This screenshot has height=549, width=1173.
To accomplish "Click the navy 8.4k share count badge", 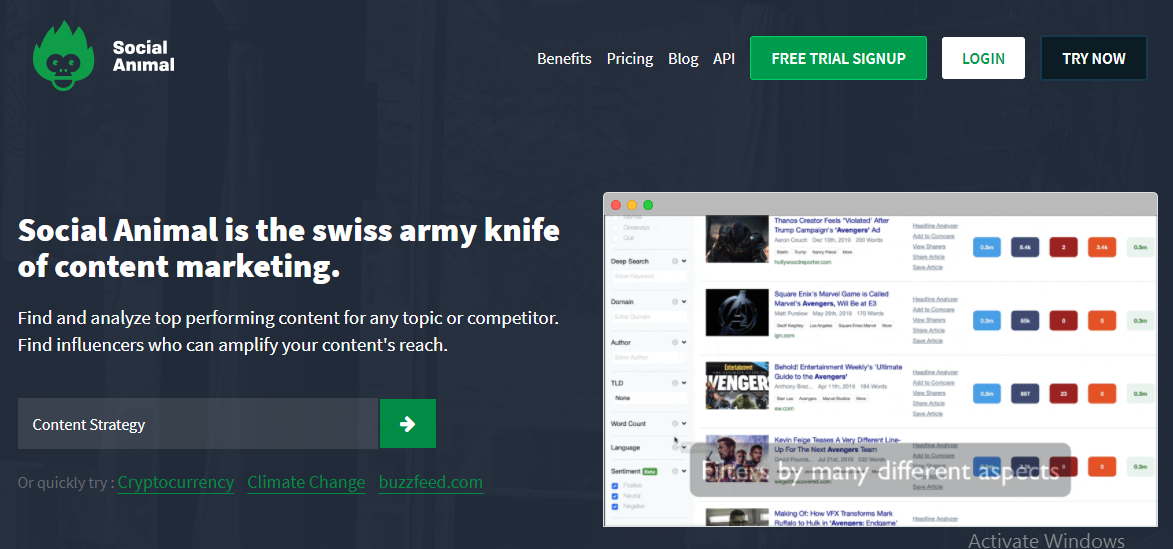I will (x=1025, y=247).
